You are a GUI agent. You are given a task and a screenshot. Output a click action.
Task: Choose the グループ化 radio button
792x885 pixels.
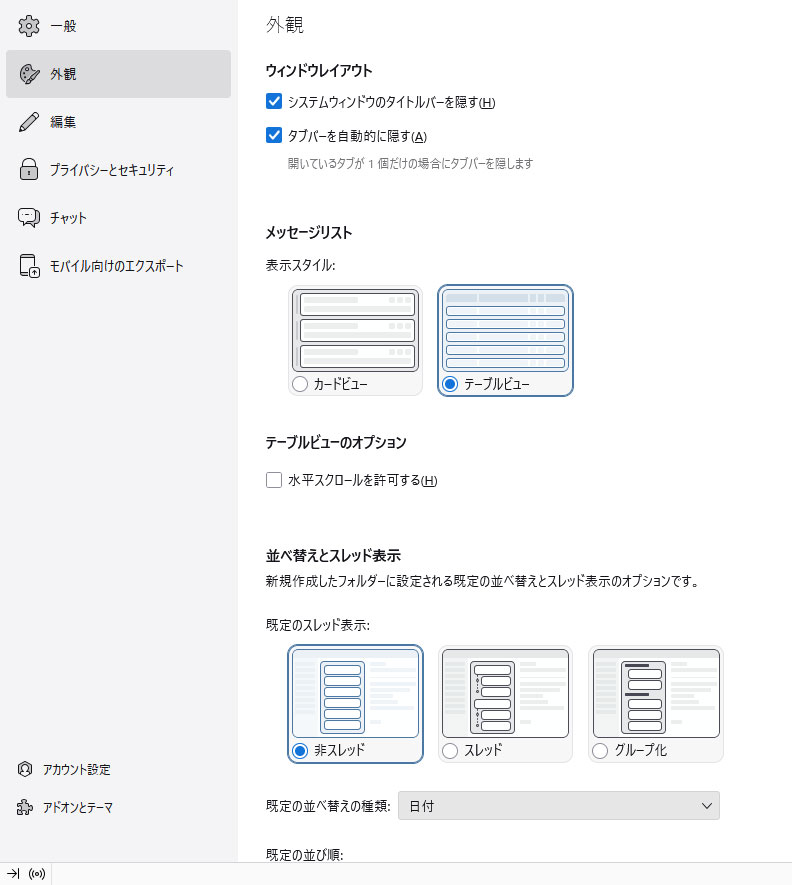[x=600, y=751]
